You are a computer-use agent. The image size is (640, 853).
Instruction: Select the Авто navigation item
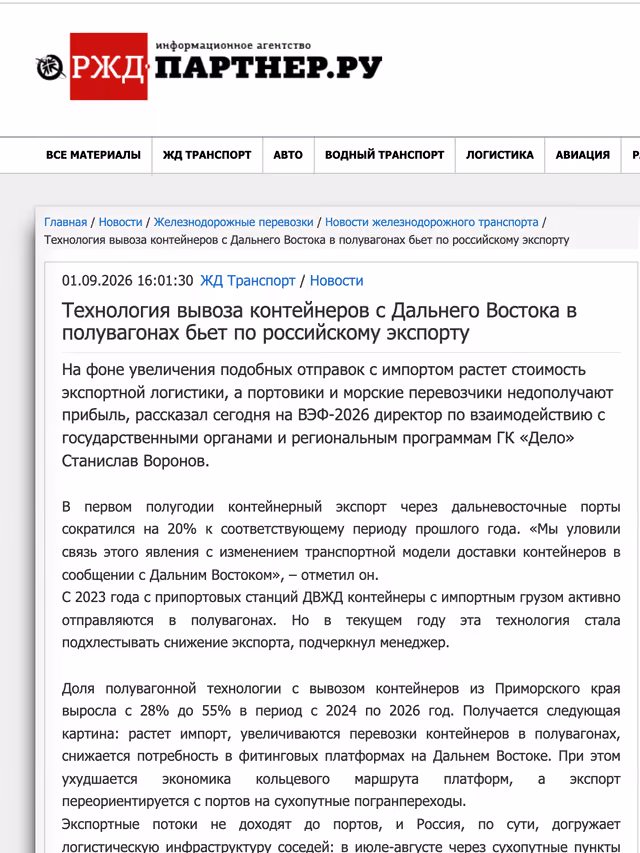coord(288,155)
